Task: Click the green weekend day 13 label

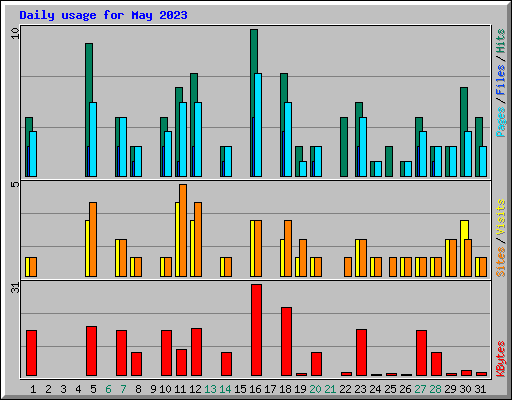Action: tap(210, 389)
